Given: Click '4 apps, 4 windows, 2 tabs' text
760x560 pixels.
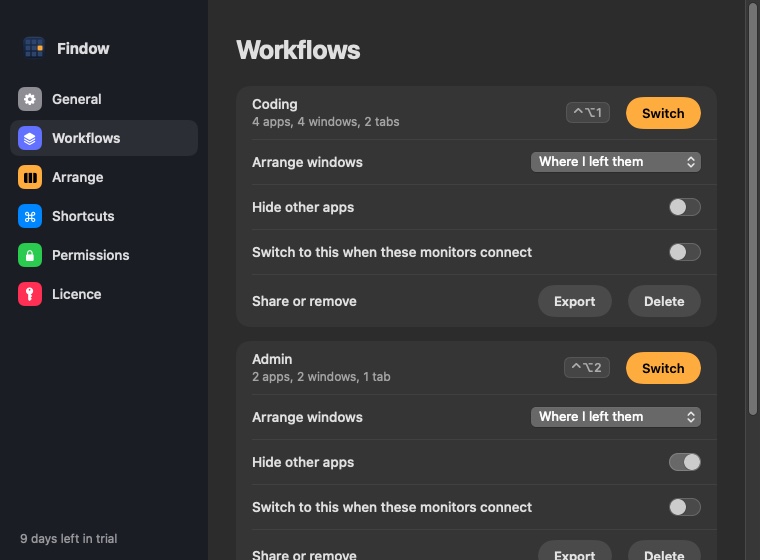Looking at the screenshot, I should click(x=325, y=122).
